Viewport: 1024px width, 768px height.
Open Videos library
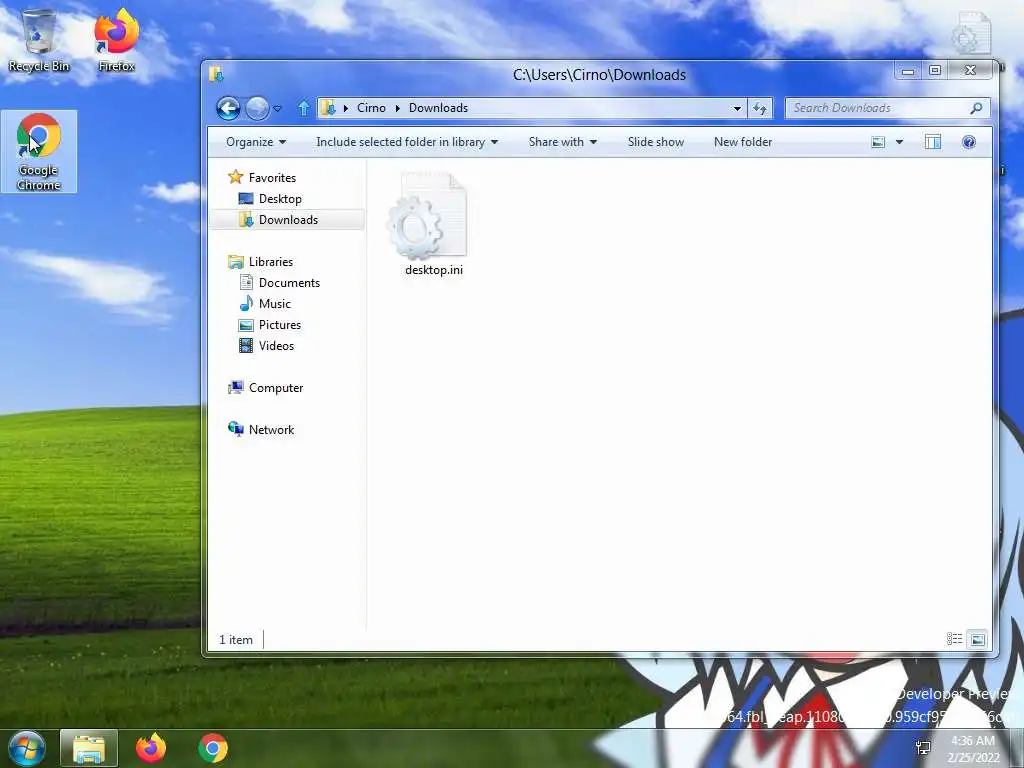(276, 345)
